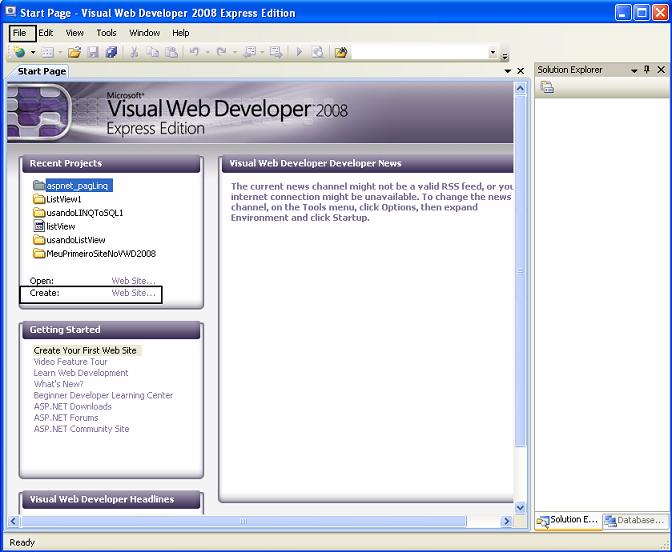Screen dimensions: 672x552
Task: Click the Open Web Site link
Action: pos(133,281)
